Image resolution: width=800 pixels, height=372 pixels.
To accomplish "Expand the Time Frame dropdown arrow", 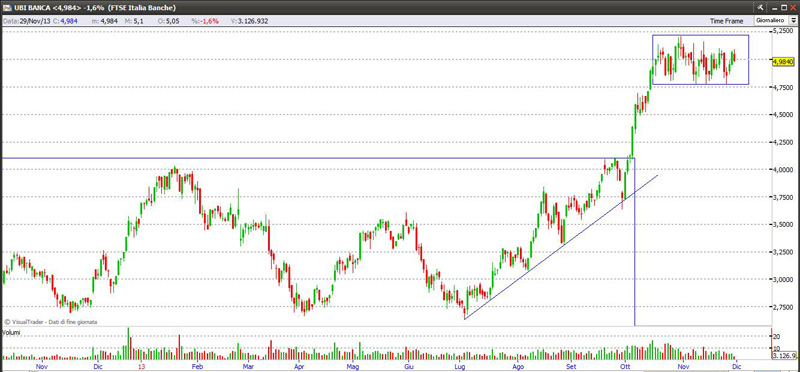I will pos(793,21).
